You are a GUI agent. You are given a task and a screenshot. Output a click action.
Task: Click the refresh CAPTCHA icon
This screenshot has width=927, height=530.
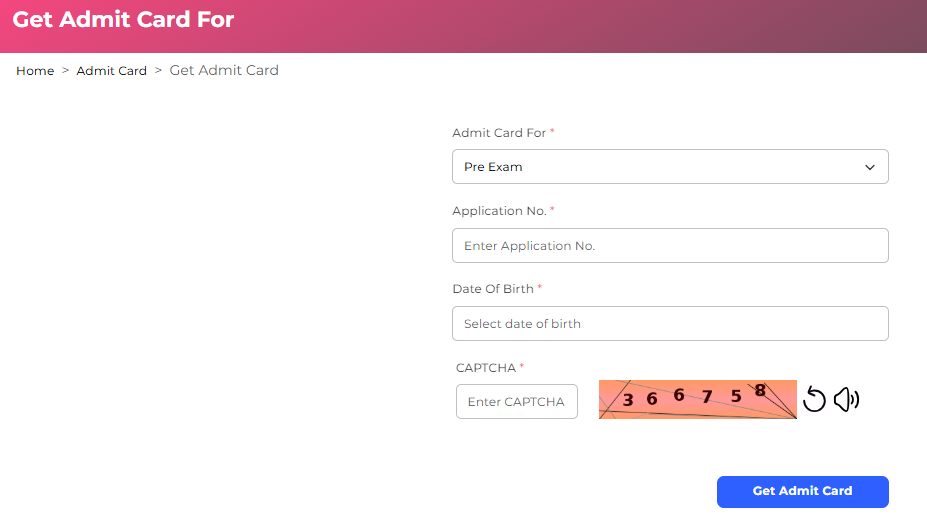[x=814, y=400]
